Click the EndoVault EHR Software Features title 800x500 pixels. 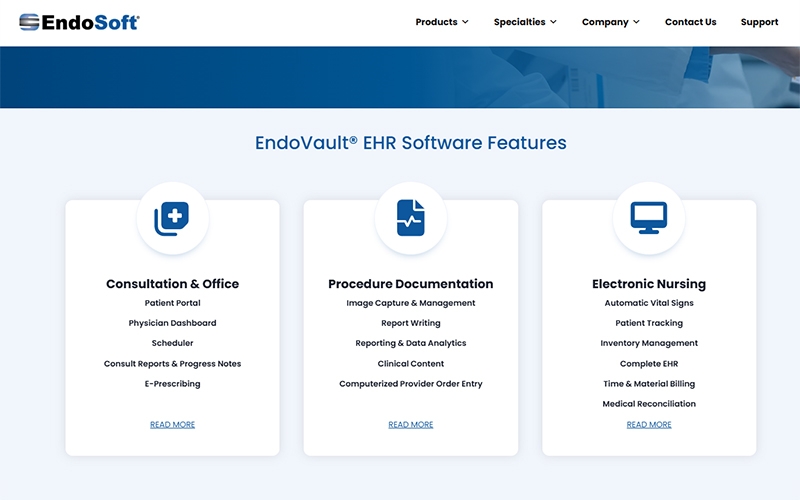tap(411, 143)
